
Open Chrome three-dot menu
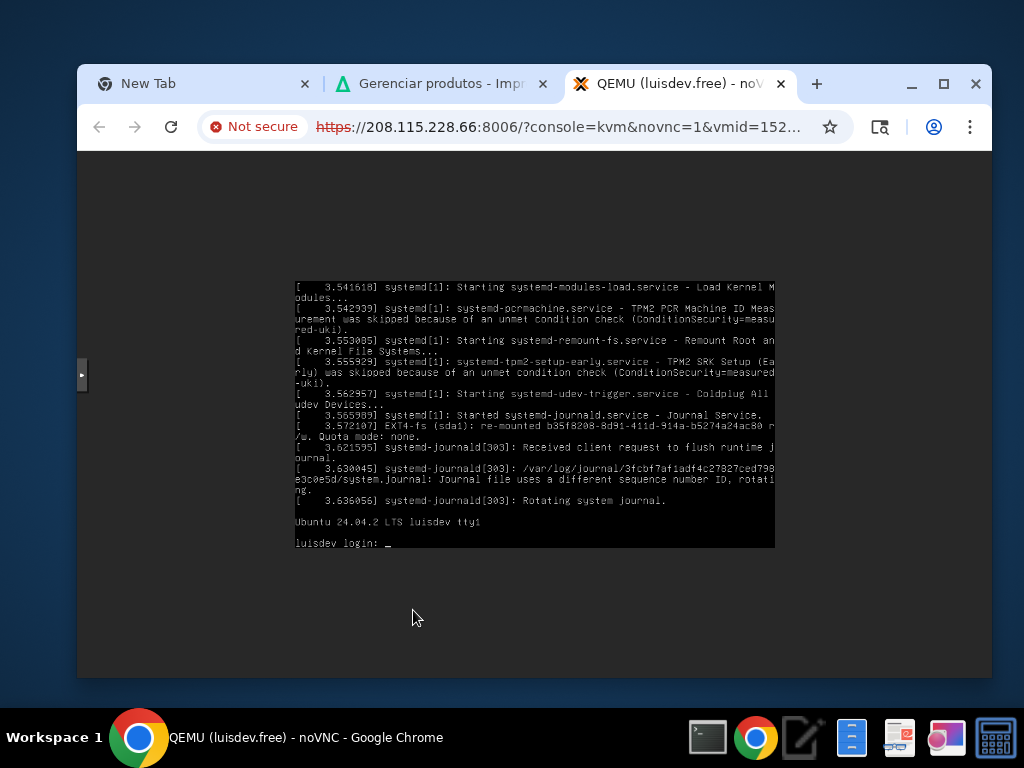point(970,127)
